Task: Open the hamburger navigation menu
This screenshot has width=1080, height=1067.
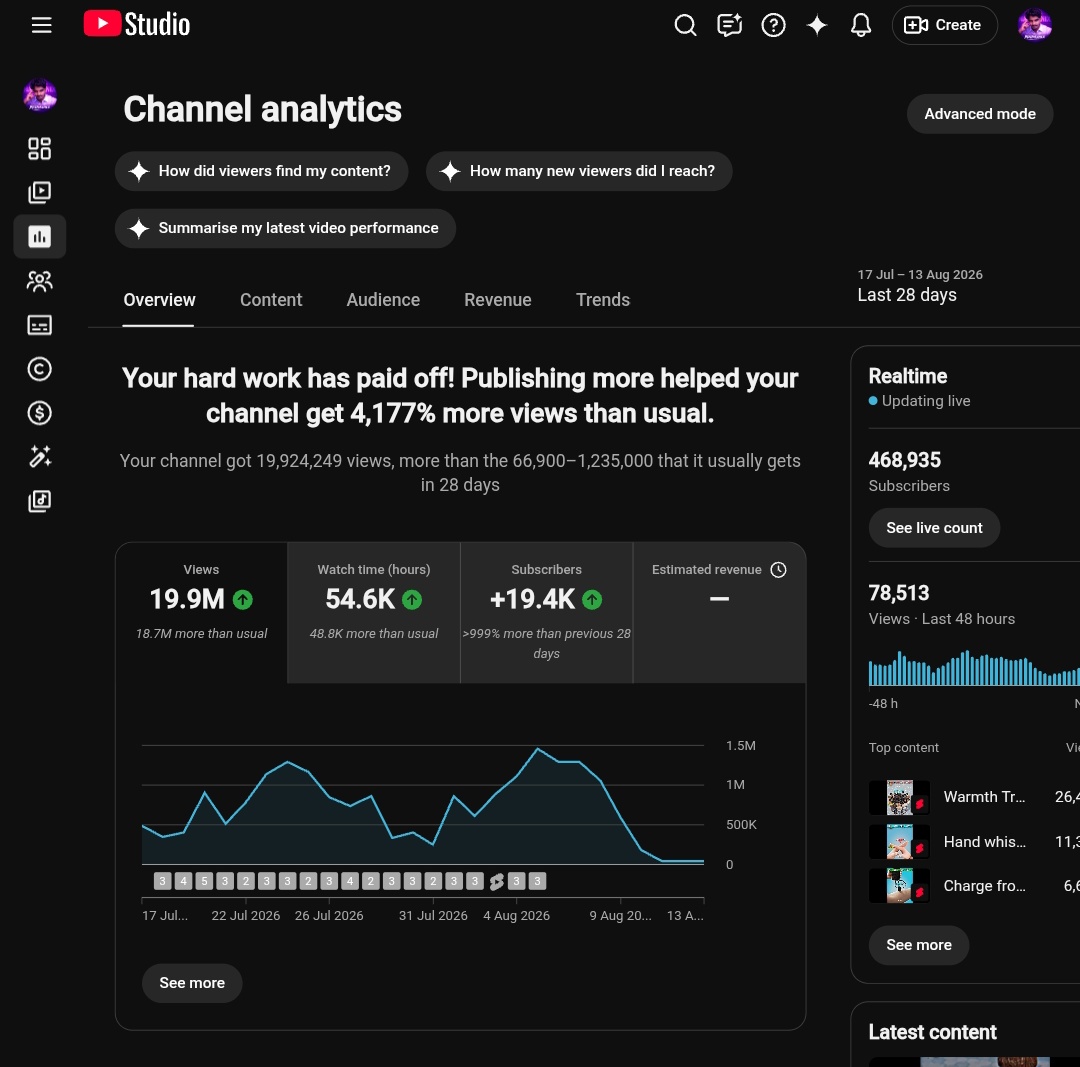Action: (x=41, y=25)
